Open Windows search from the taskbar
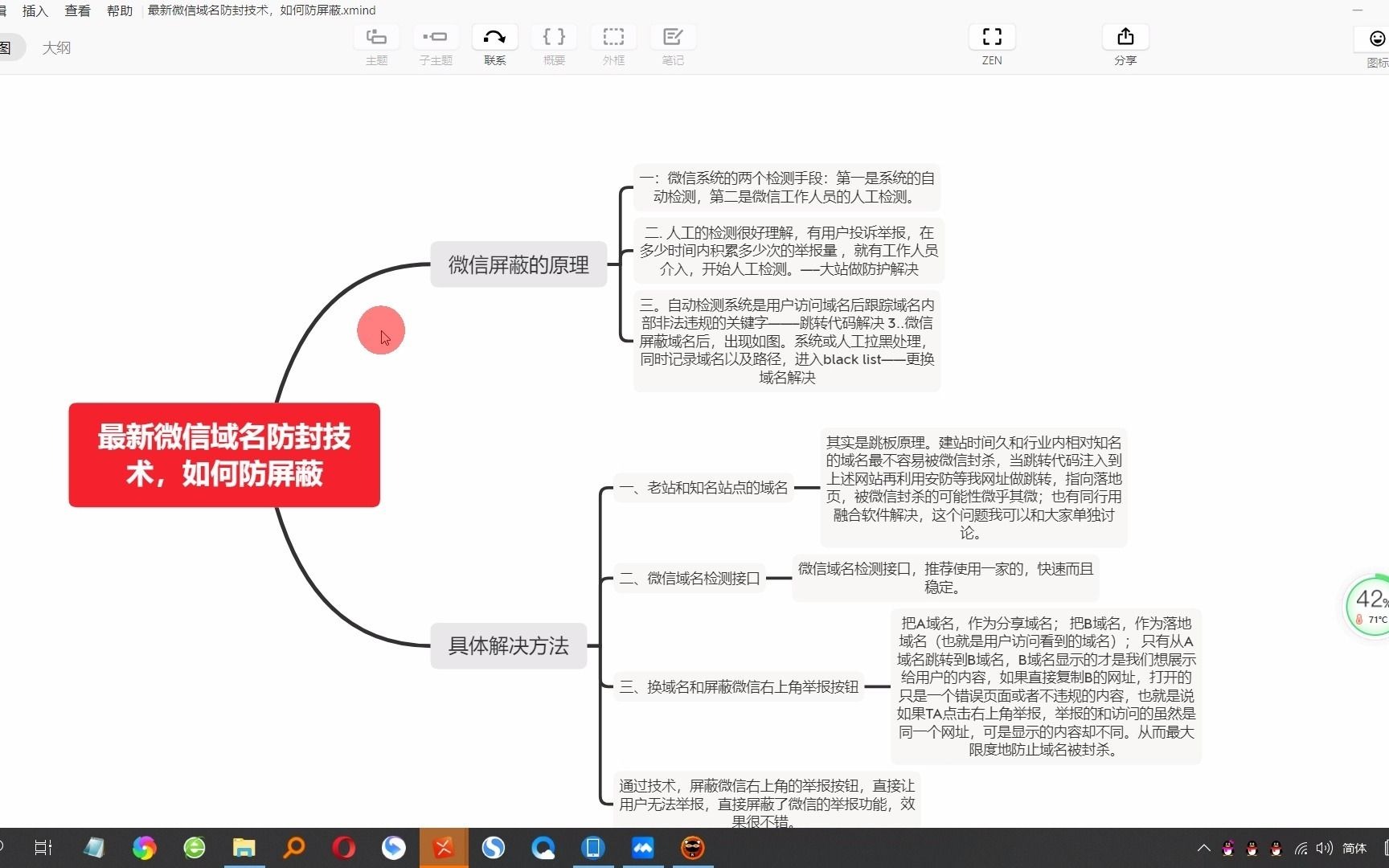The height and width of the screenshot is (868, 1389). coord(294,848)
